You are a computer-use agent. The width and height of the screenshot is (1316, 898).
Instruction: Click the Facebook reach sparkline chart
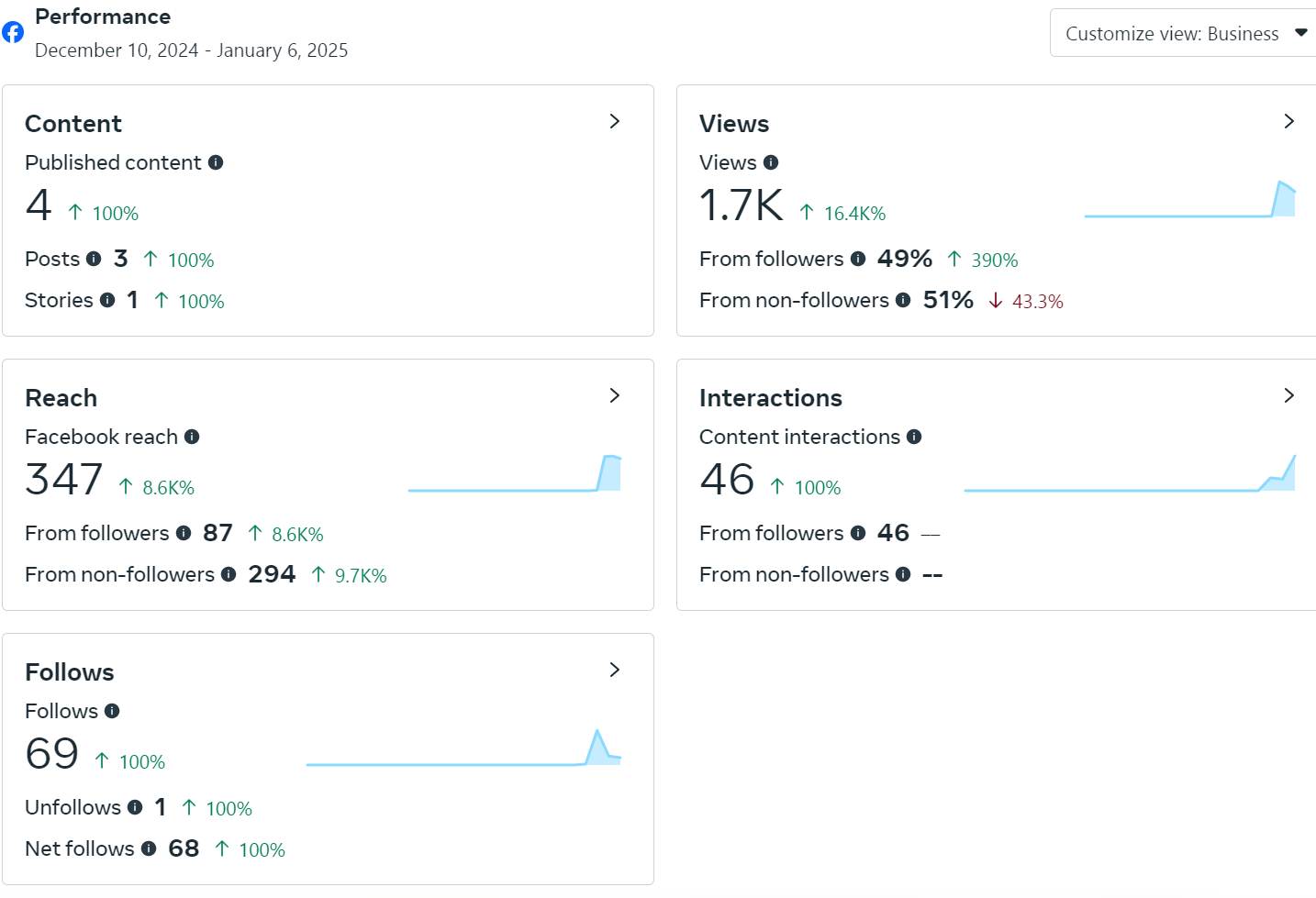point(514,475)
